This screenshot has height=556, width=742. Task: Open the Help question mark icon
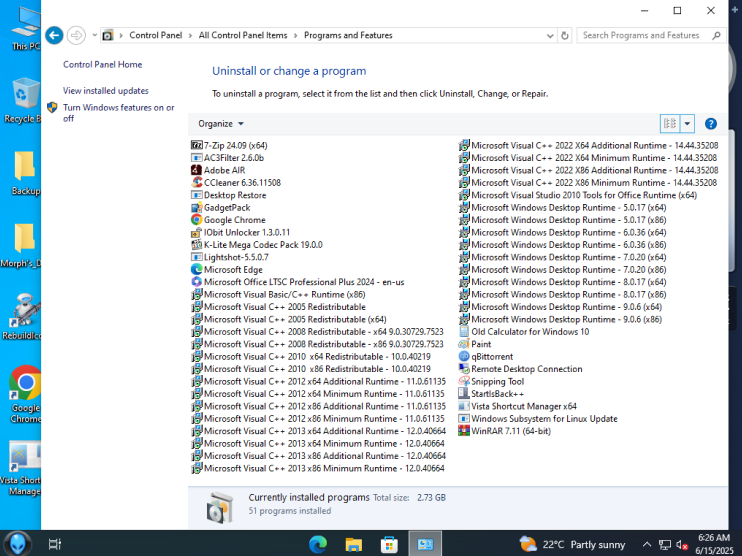(x=710, y=124)
